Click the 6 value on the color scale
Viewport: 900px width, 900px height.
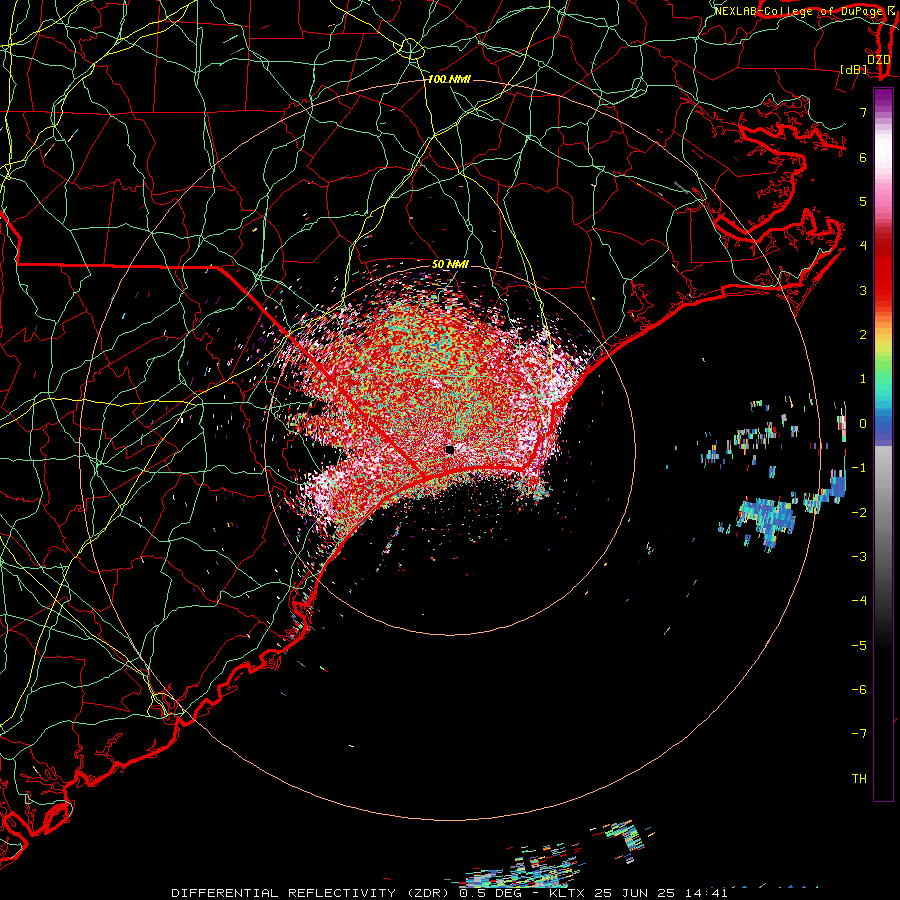(x=863, y=157)
